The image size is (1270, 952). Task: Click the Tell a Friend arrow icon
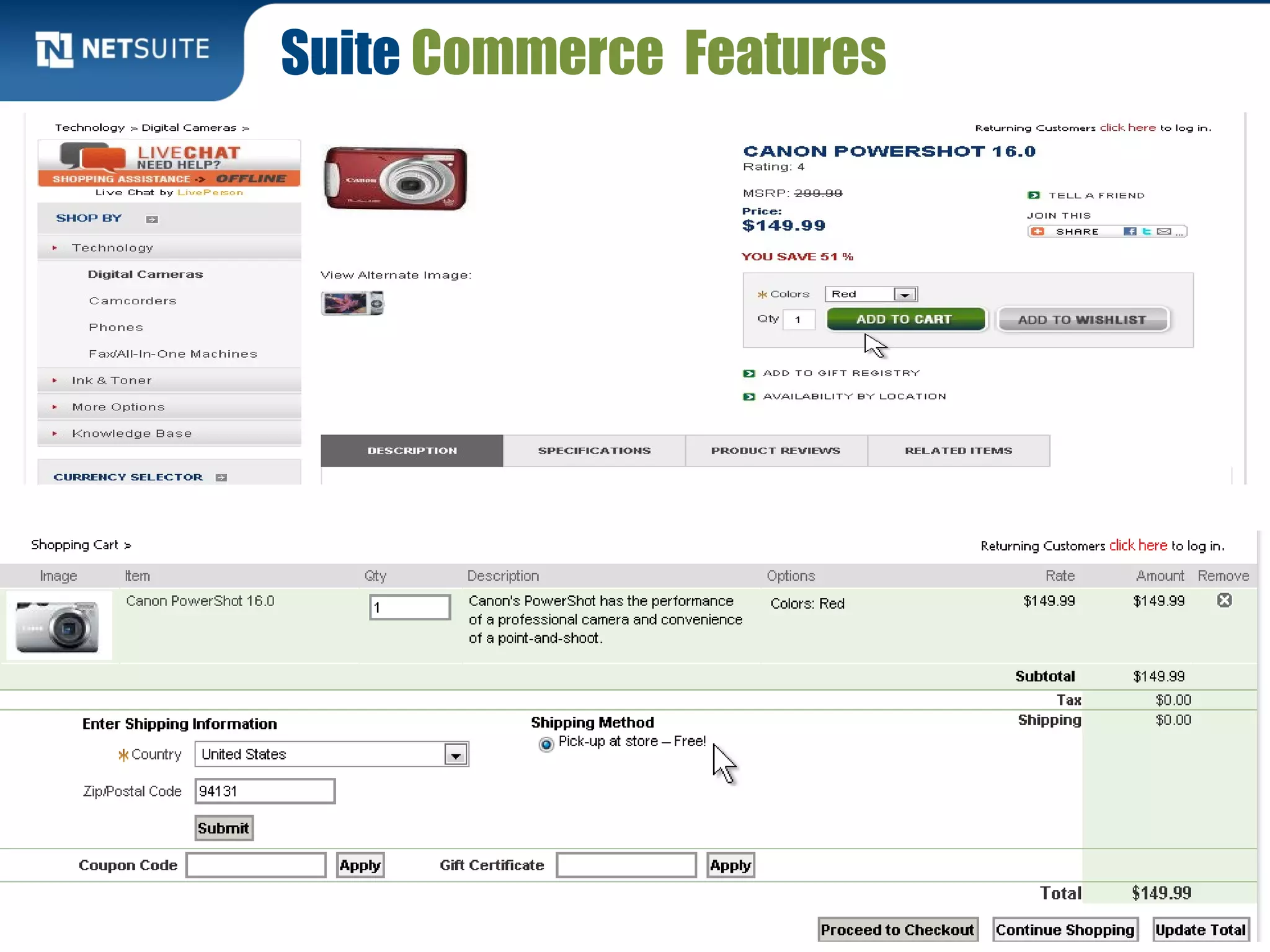click(x=1033, y=195)
